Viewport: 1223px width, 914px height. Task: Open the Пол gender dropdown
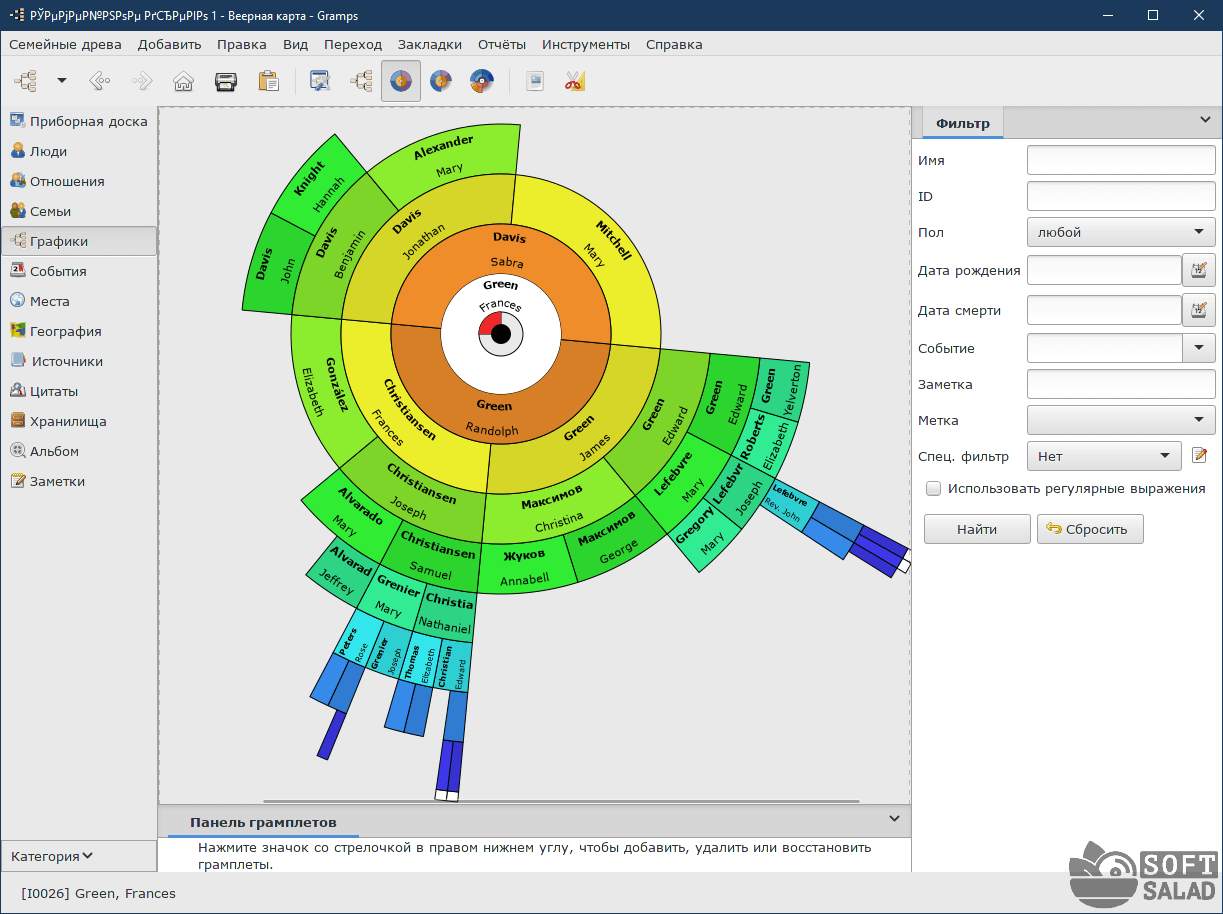pos(1121,232)
